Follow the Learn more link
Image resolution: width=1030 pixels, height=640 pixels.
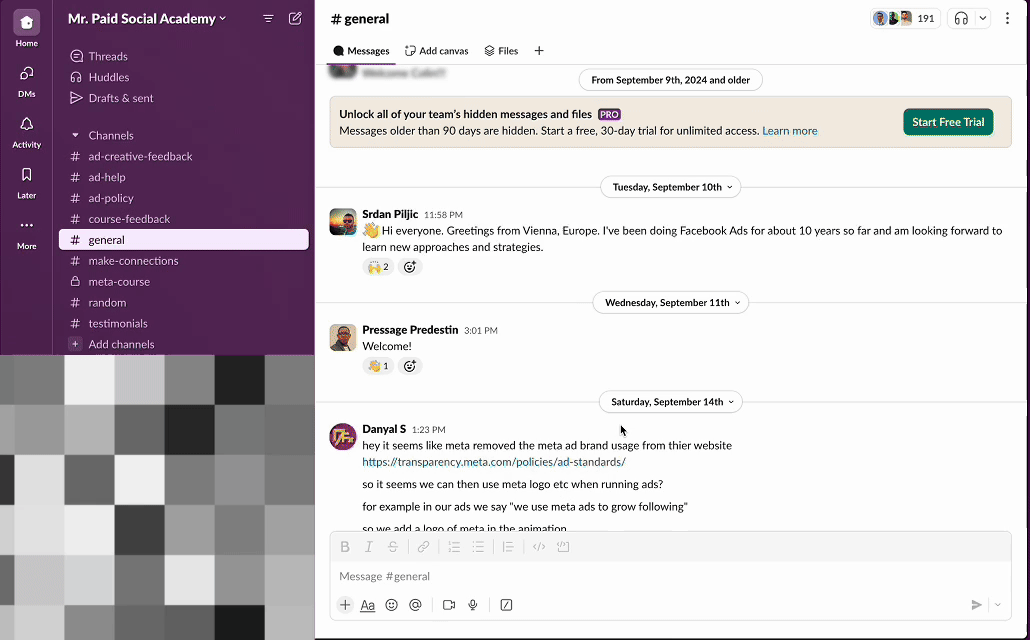[790, 131]
